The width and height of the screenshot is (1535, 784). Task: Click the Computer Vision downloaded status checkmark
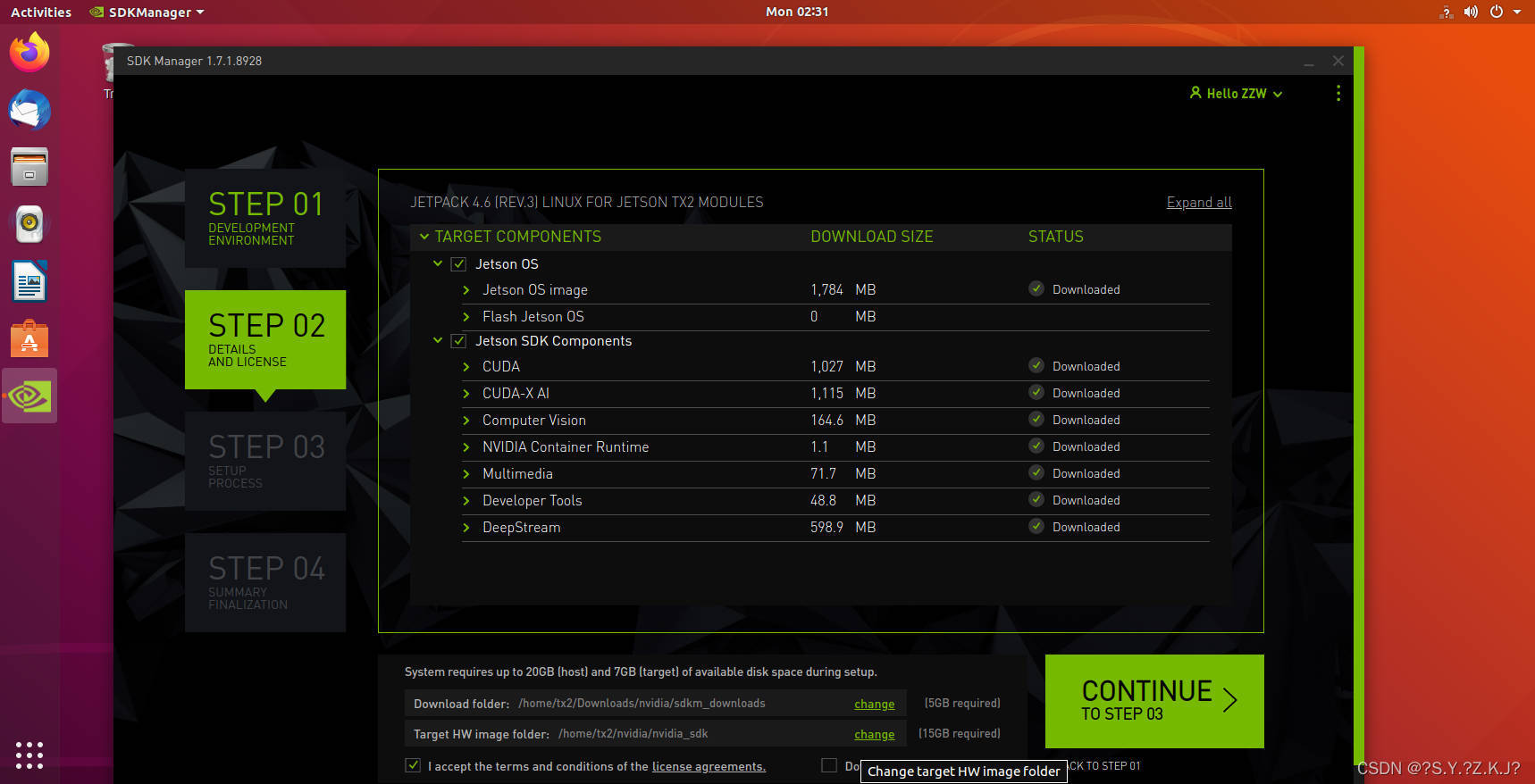coord(1036,419)
